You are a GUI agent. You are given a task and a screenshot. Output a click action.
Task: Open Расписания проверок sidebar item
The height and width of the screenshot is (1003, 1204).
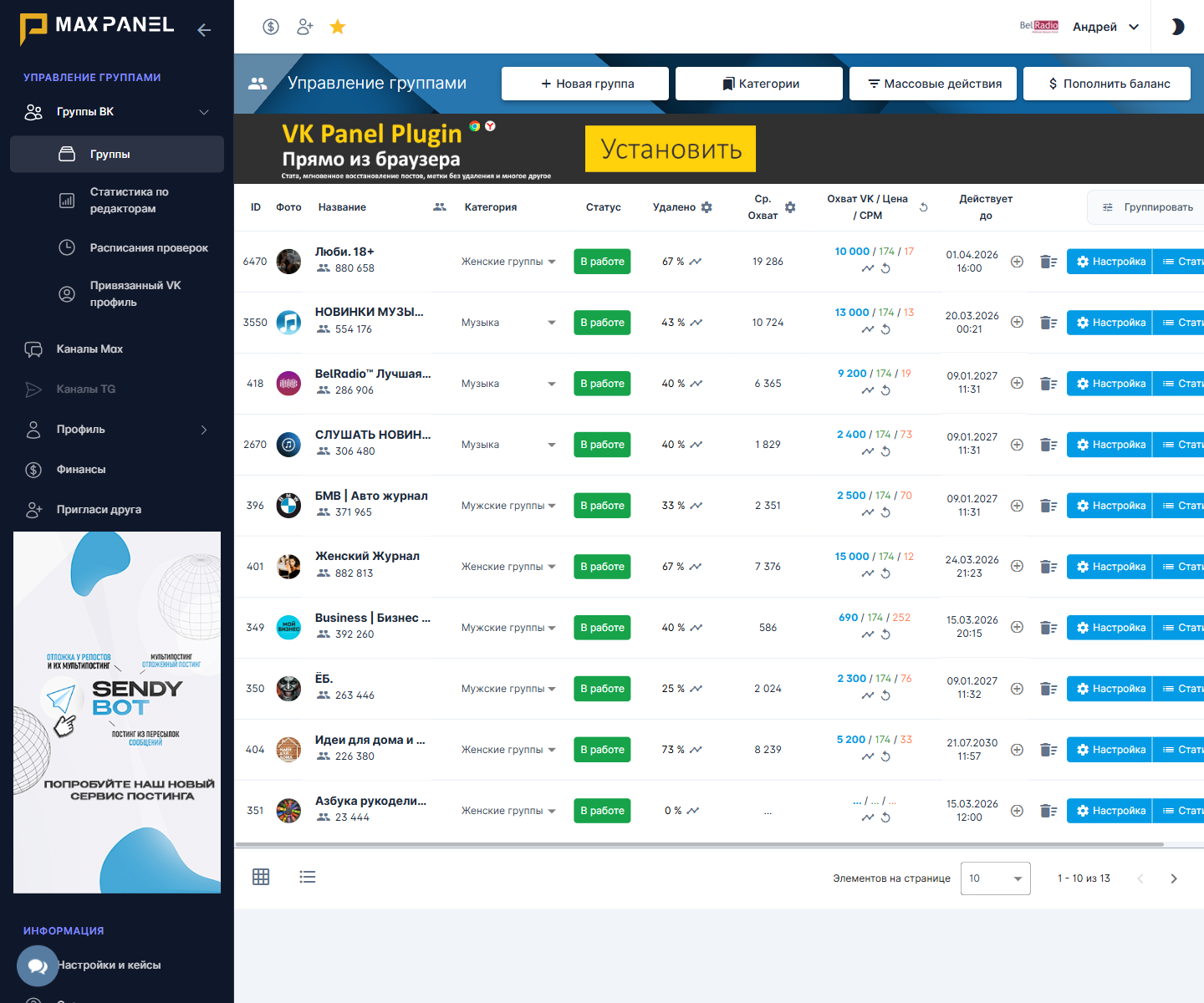149,248
